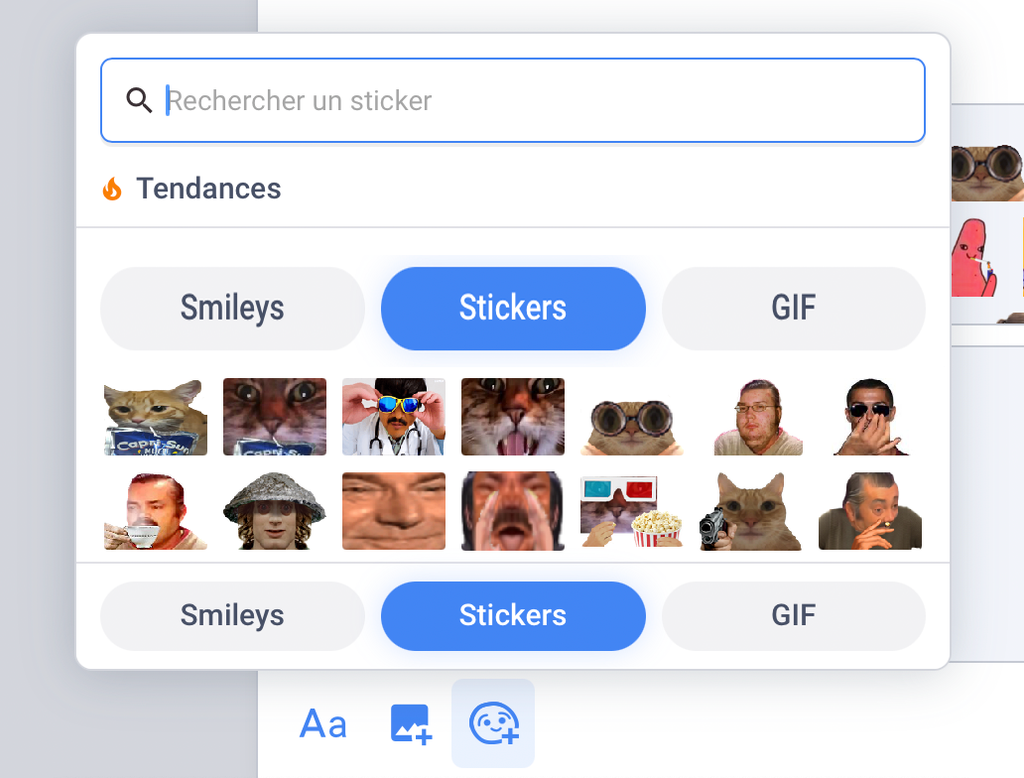Choose the 3D glasses popcorn cat sticker

pyautogui.click(x=632, y=511)
